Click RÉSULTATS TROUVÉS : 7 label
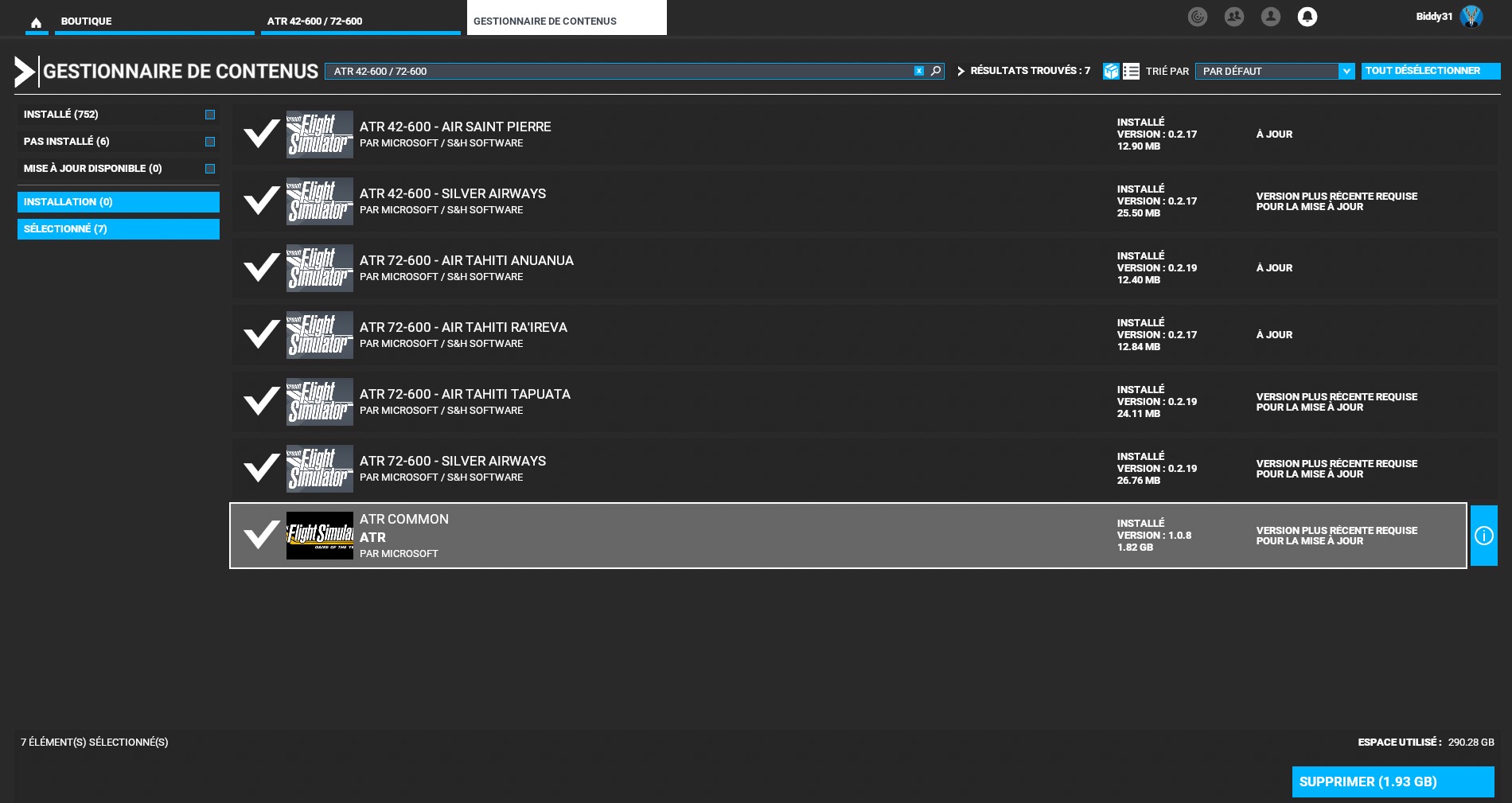Viewport: 1512px width, 803px height. pos(1030,71)
